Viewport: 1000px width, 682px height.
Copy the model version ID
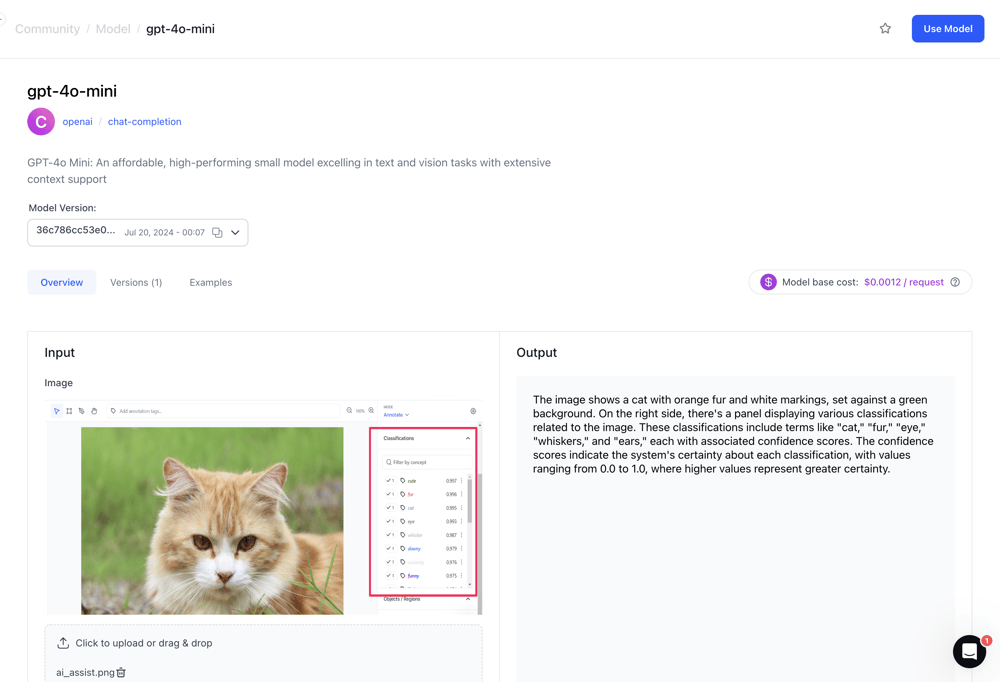click(x=217, y=233)
